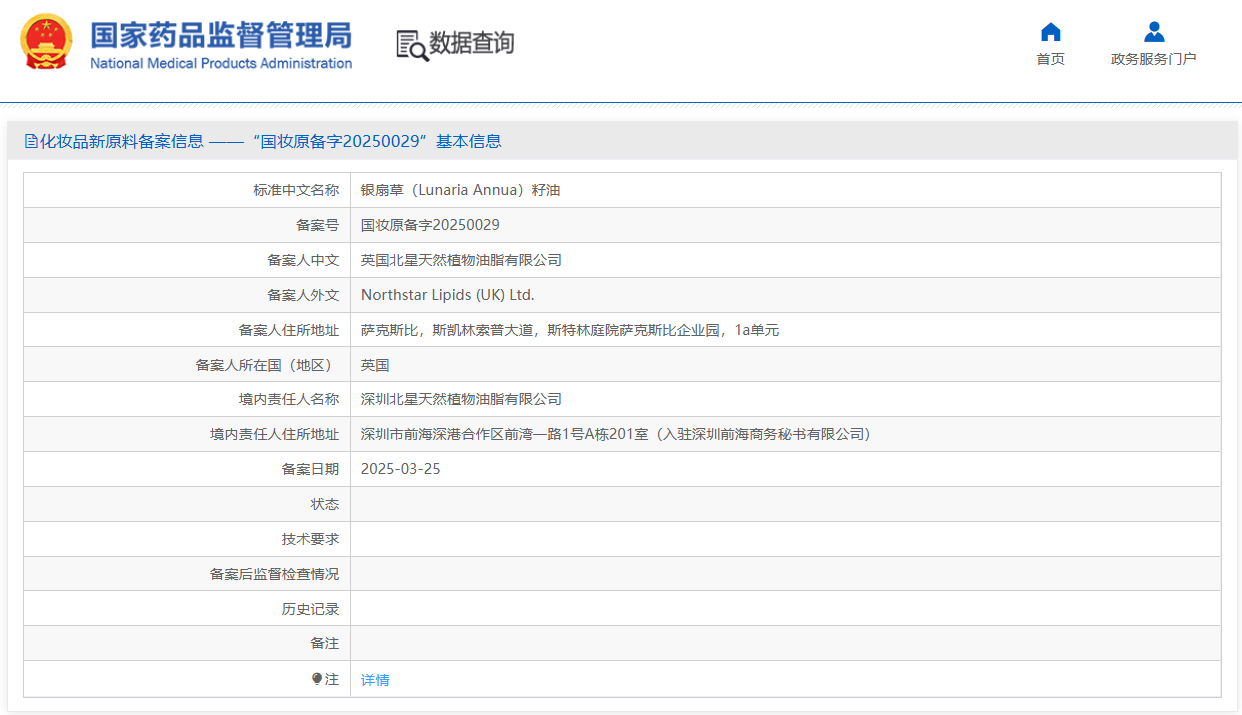1242x715 pixels.
Task: Click the 国家药品监督管理局 title text
Action: pos(221,35)
